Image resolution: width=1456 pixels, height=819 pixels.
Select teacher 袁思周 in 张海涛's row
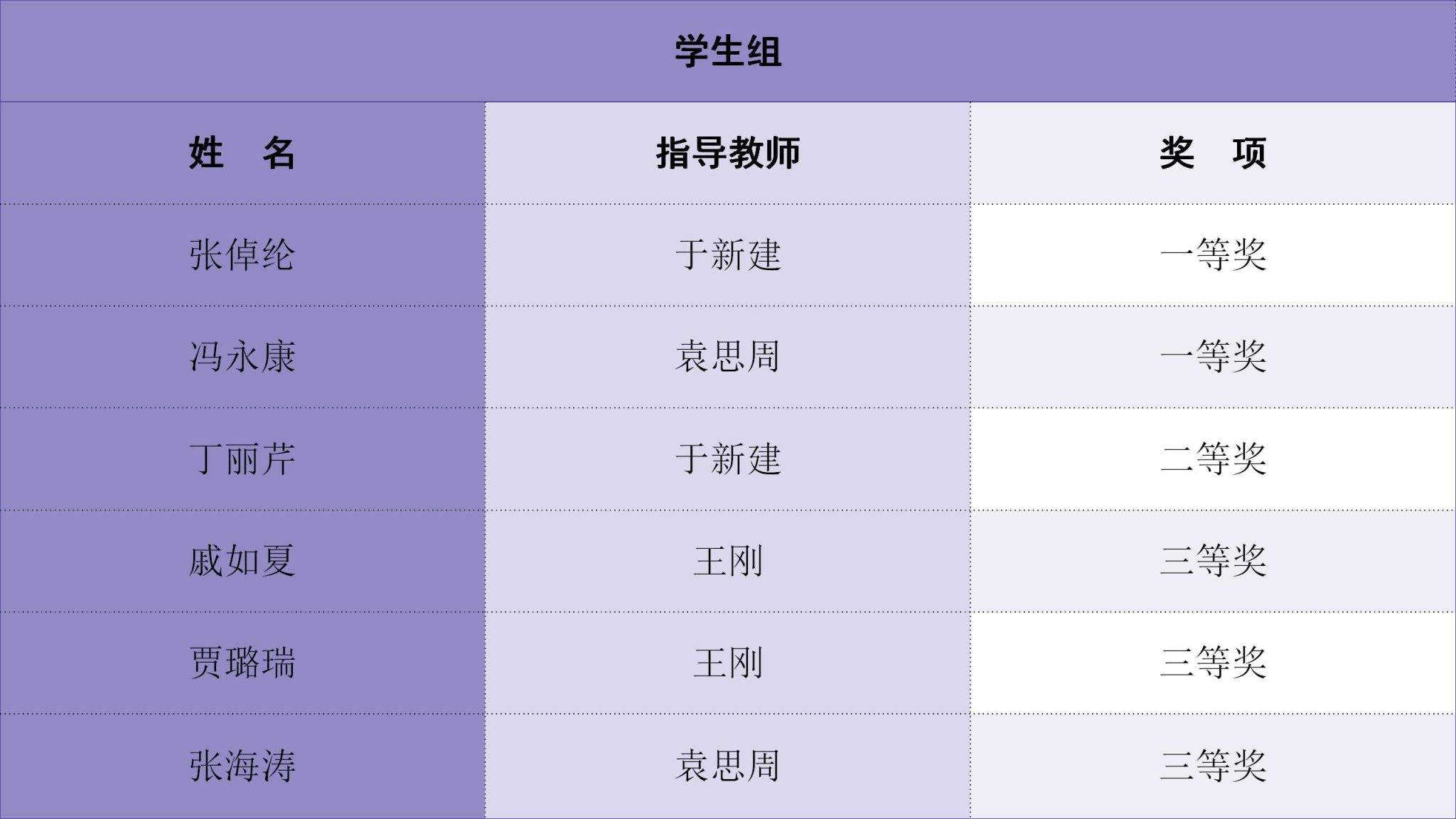pyautogui.click(x=728, y=766)
